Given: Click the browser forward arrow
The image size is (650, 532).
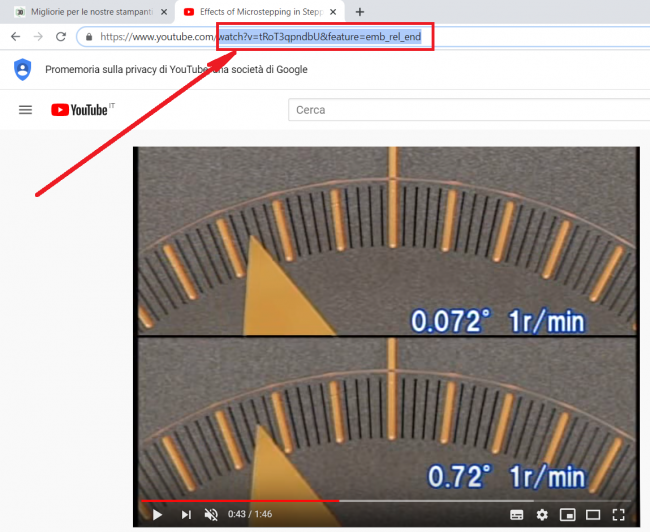Looking at the screenshot, I should [38, 36].
